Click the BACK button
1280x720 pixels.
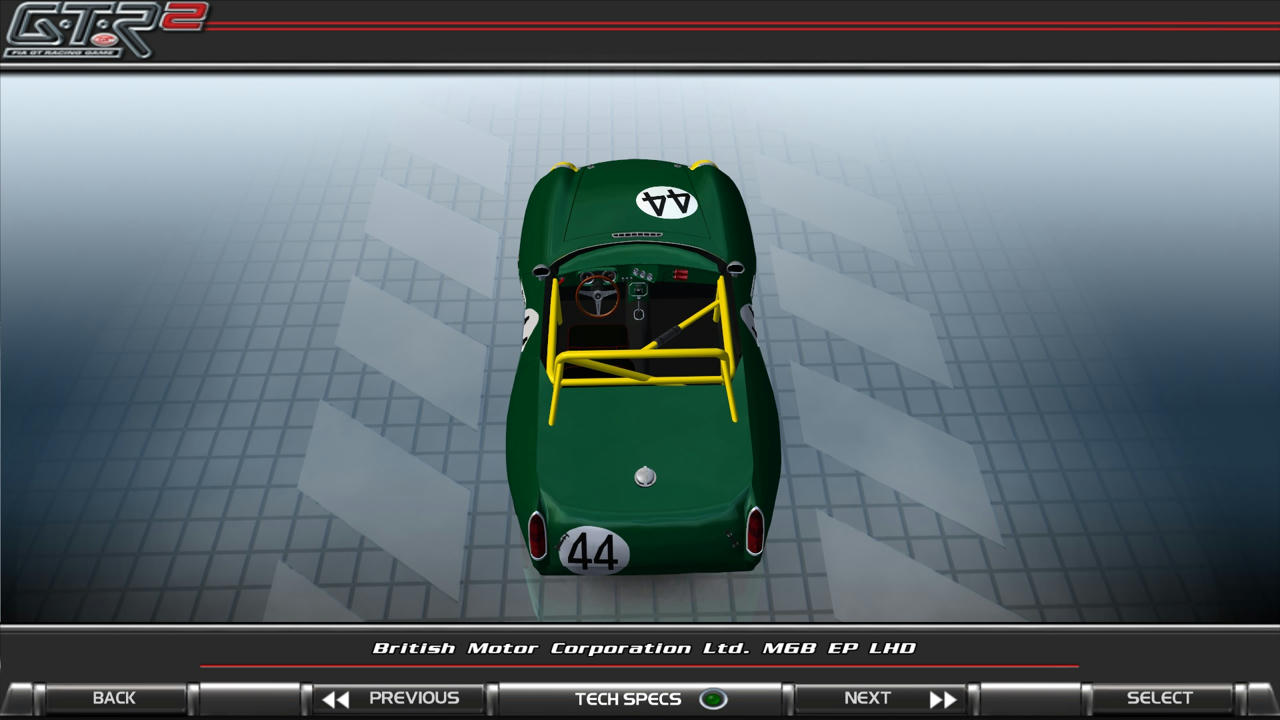tap(114, 698)
